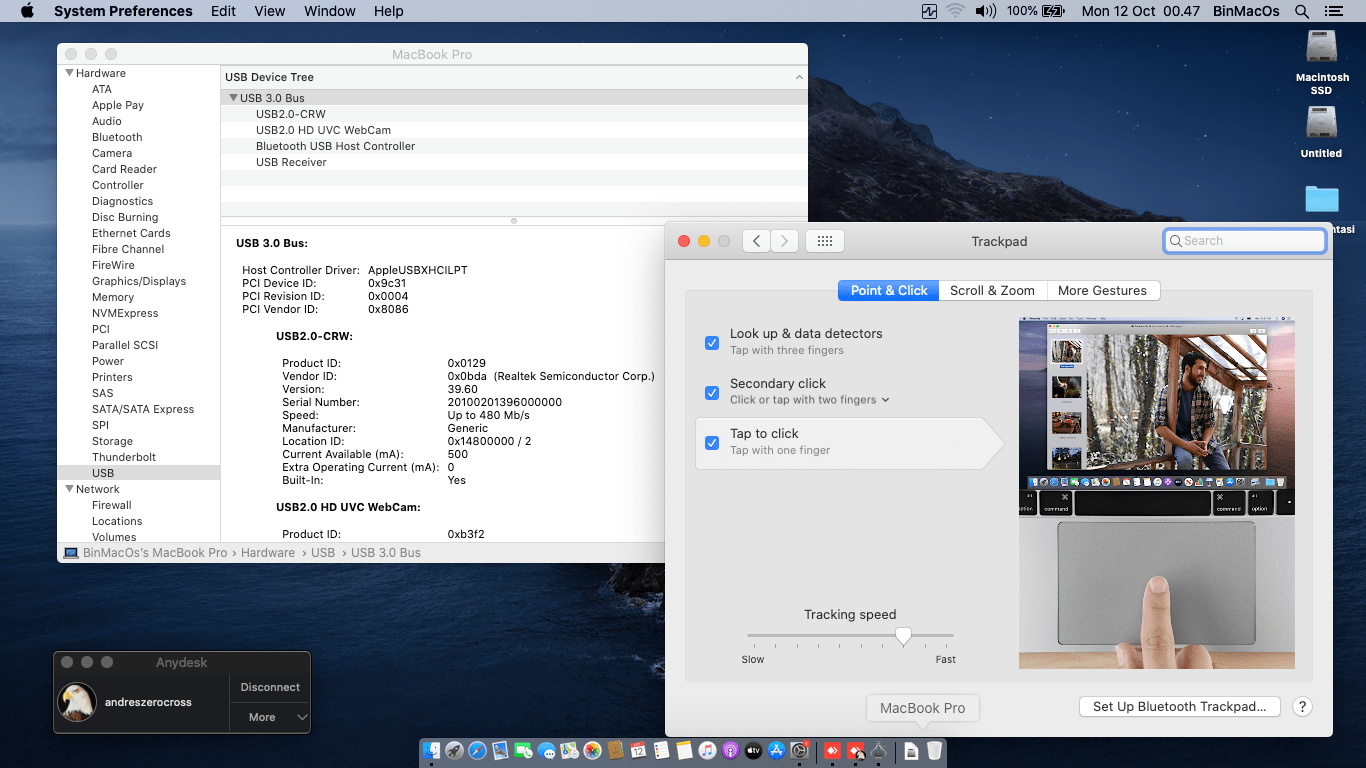Screen dimensions: 1366x768
Task: Open Finder from the Dock
Action: coord(430,750)
